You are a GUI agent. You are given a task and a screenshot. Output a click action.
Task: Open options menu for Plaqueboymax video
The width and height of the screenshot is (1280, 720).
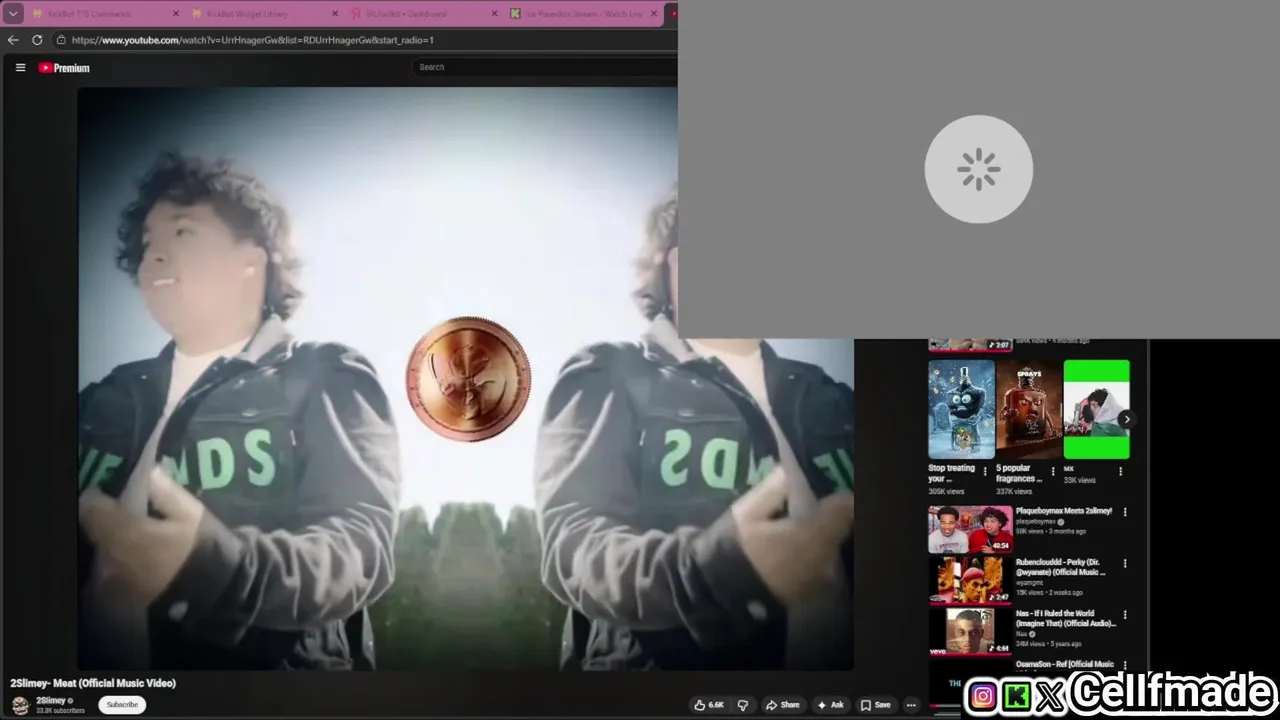1125,512
